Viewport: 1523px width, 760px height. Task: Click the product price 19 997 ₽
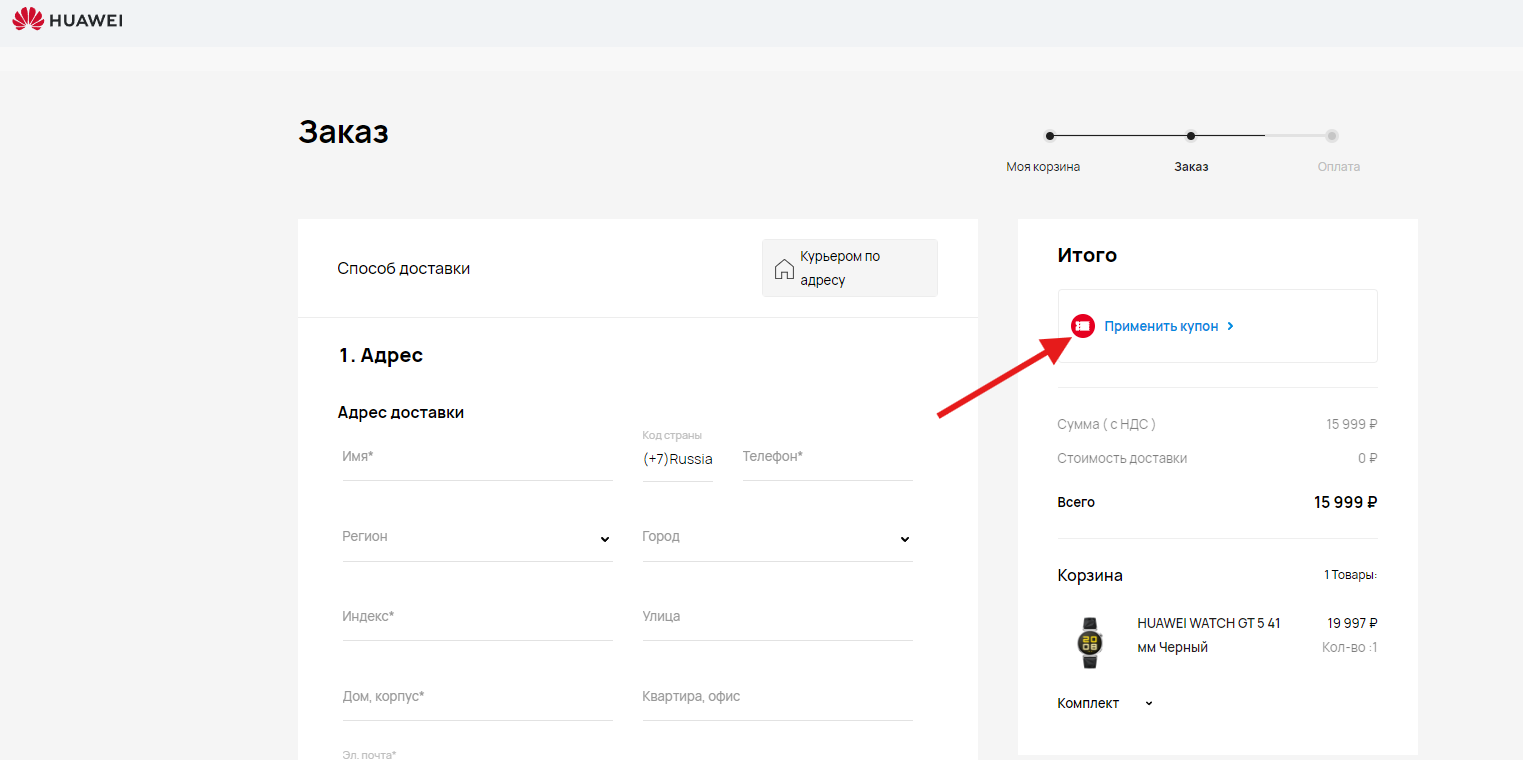[x=1352, y=623]
